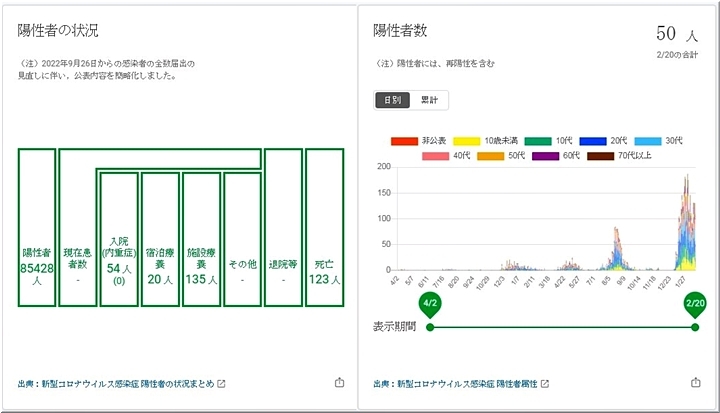Click the 2/20 end date slider handle
The image size is (720, 413).
click(694, 306)
